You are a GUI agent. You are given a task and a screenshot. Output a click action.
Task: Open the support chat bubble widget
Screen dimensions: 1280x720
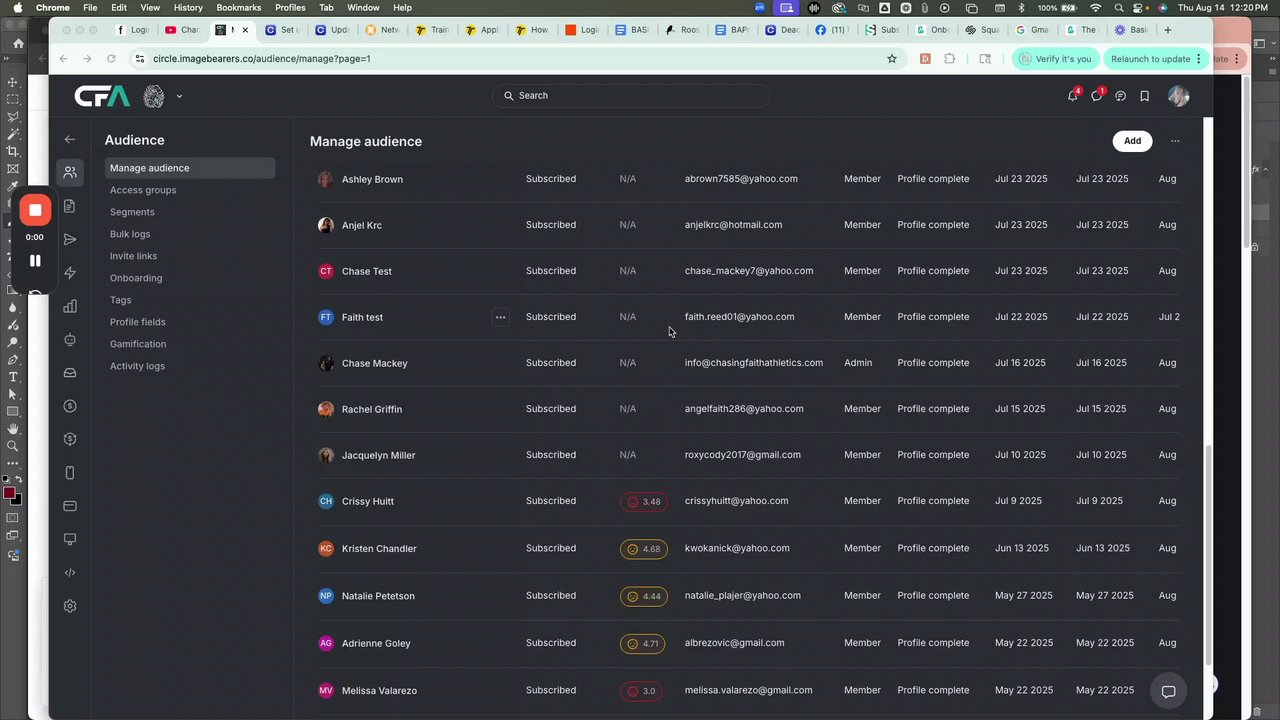tap(1168, 691)
